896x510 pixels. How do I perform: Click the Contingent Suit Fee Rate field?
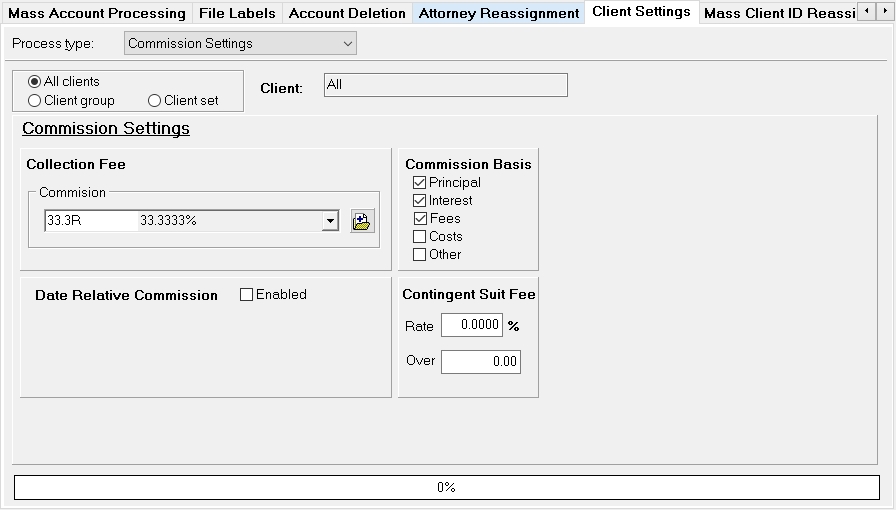point(471,326)
